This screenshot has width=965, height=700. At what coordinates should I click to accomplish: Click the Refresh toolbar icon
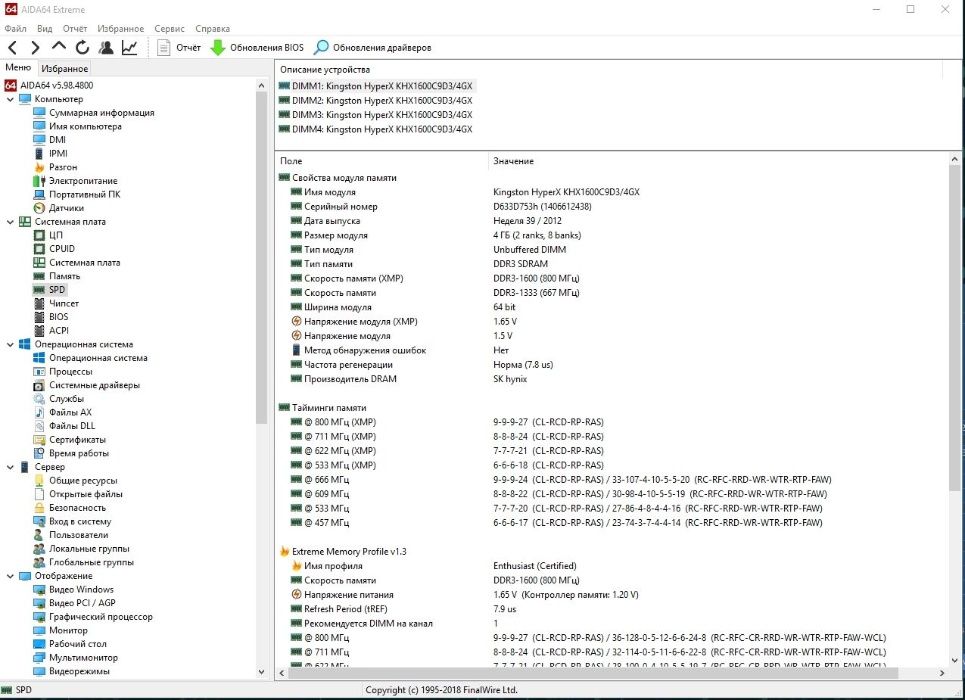coord(82,47)
